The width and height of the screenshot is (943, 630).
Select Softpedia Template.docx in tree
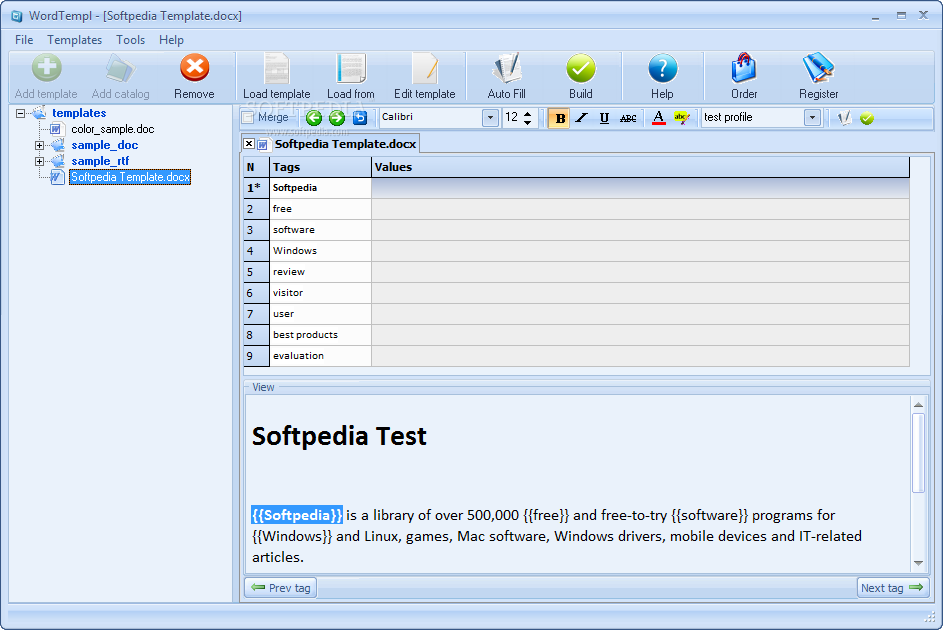130,177
